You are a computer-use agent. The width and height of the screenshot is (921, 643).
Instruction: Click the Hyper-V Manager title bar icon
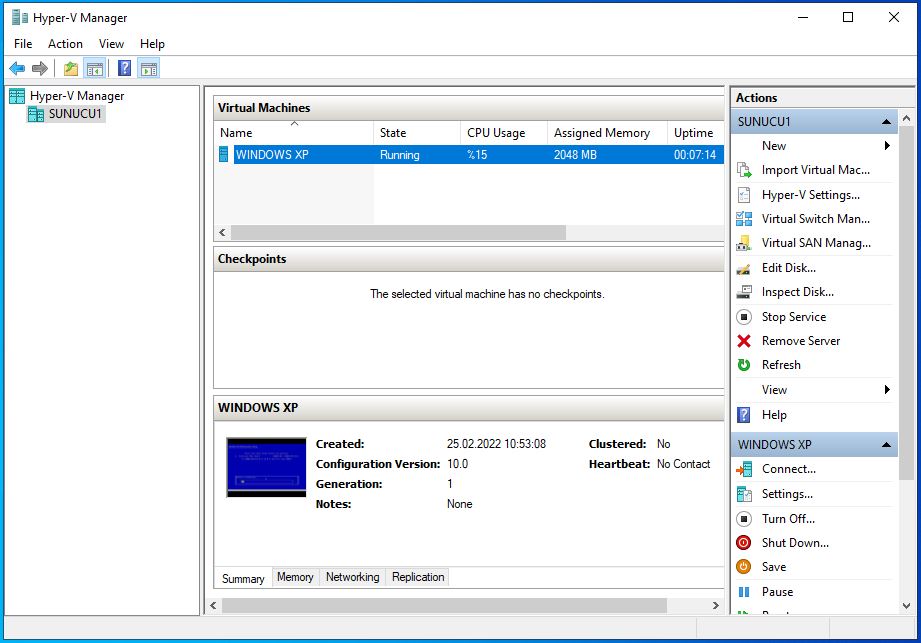[20, 18]
